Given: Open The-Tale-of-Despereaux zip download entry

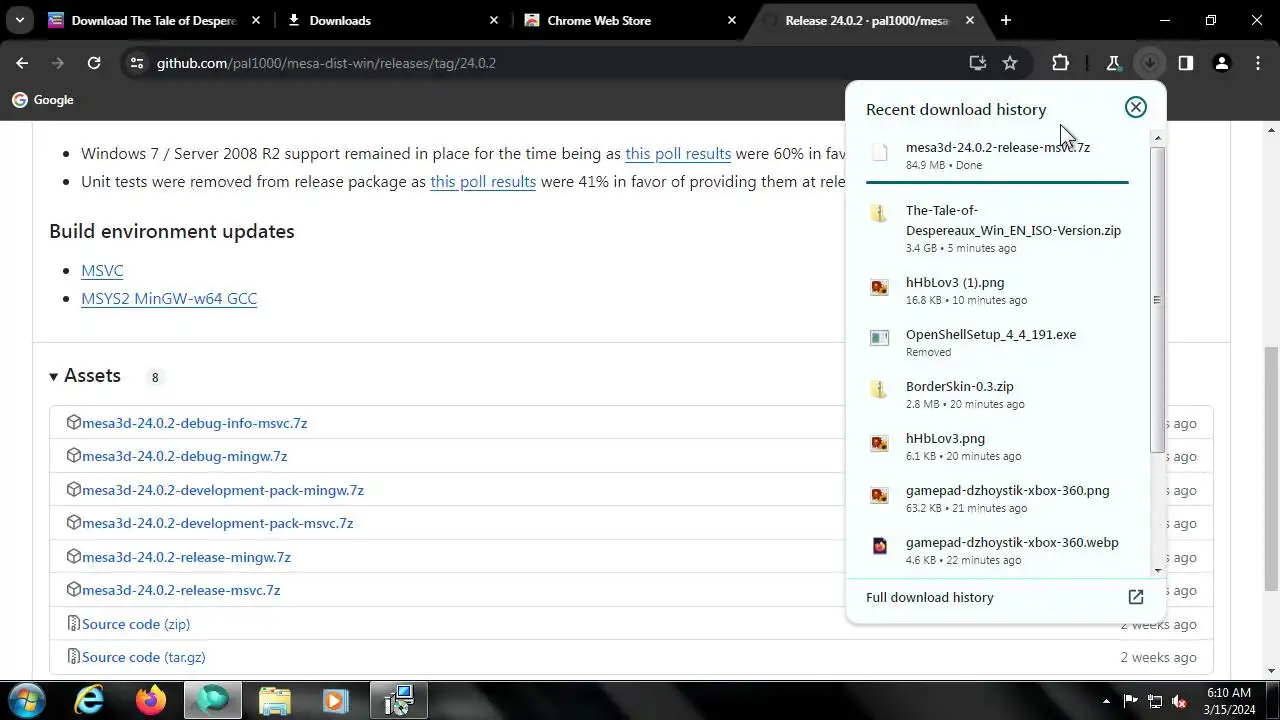Looking at the screenshot, I should tap(997, 229).
